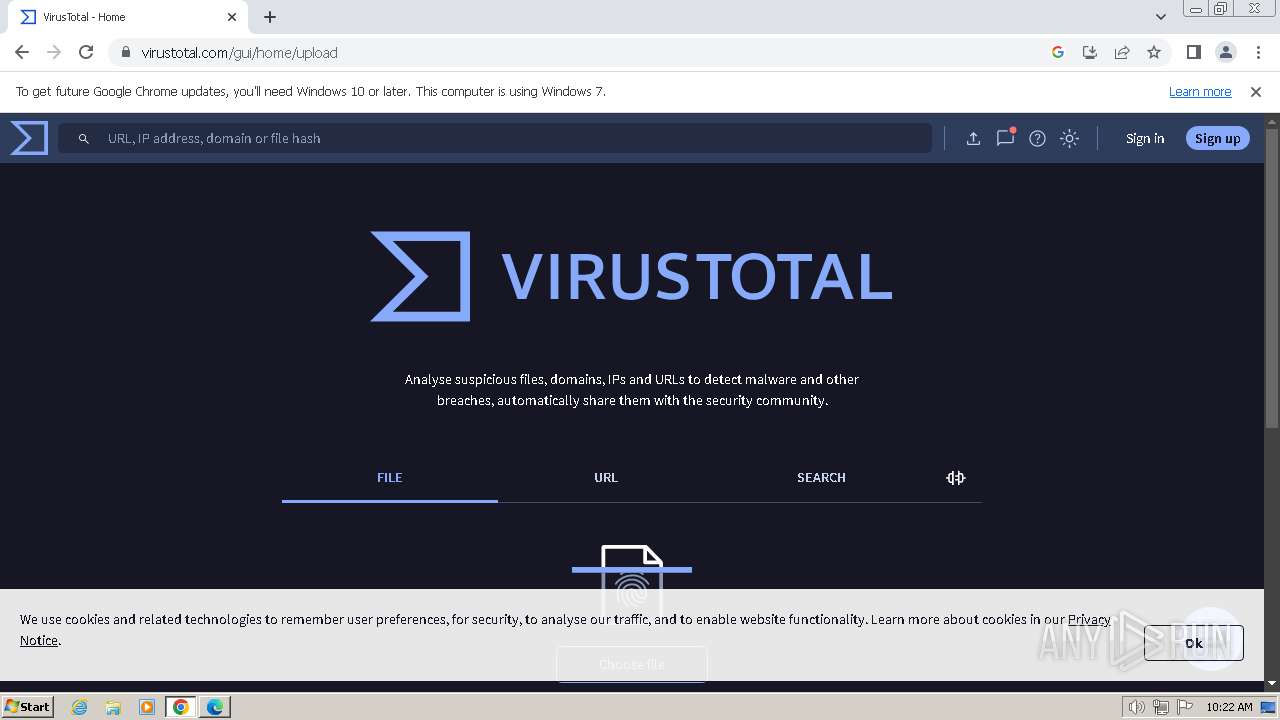Open the notifications chat icon
The width and height of the screenshot is (1280, 720).
pos(1005,138)
